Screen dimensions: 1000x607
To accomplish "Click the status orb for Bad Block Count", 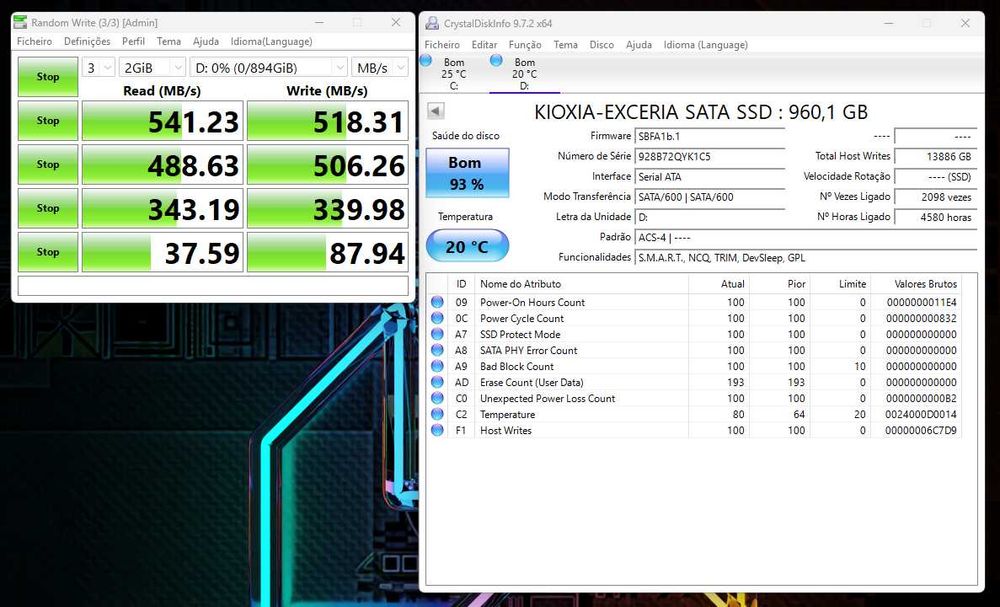I will point(437,366).
